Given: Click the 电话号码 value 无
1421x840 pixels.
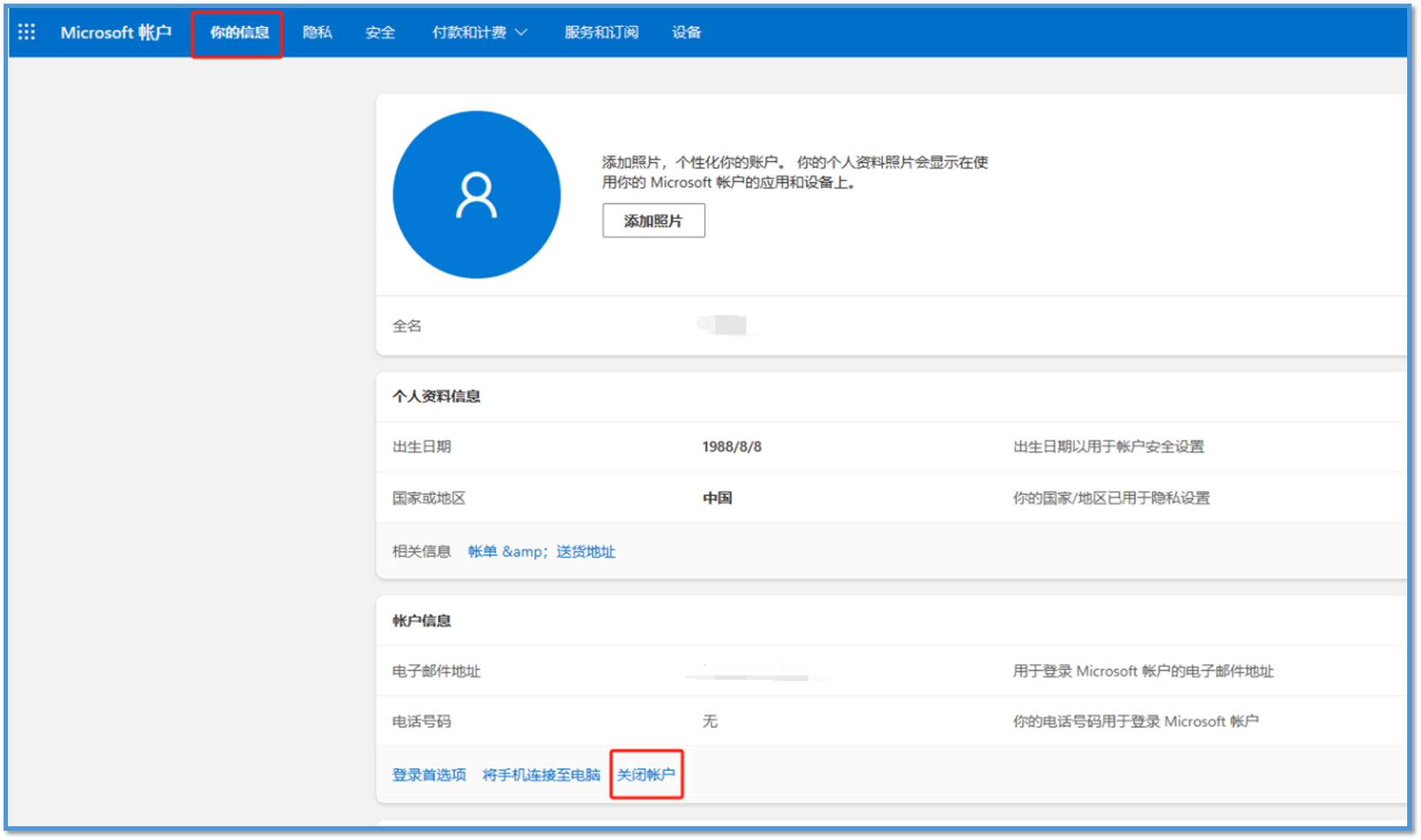Looking at the screenshot, I should [x=710, y=721].
